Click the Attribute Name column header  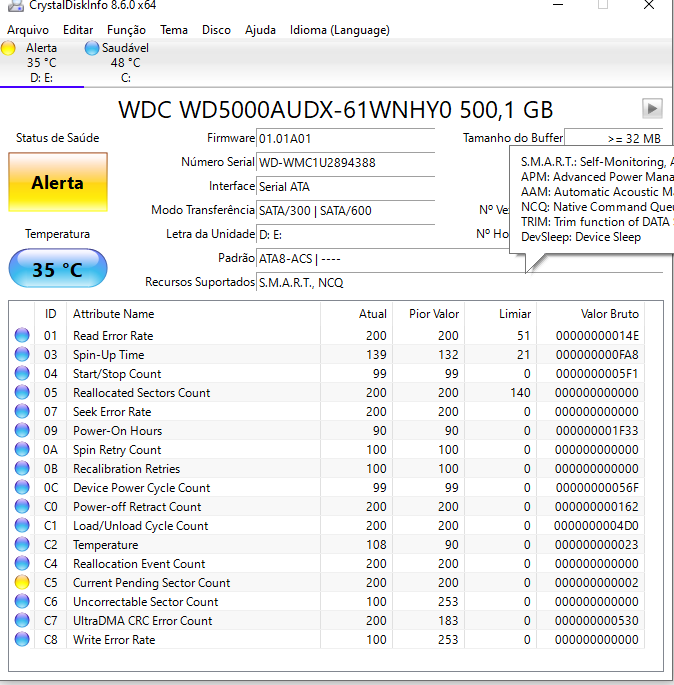point(194,314)
